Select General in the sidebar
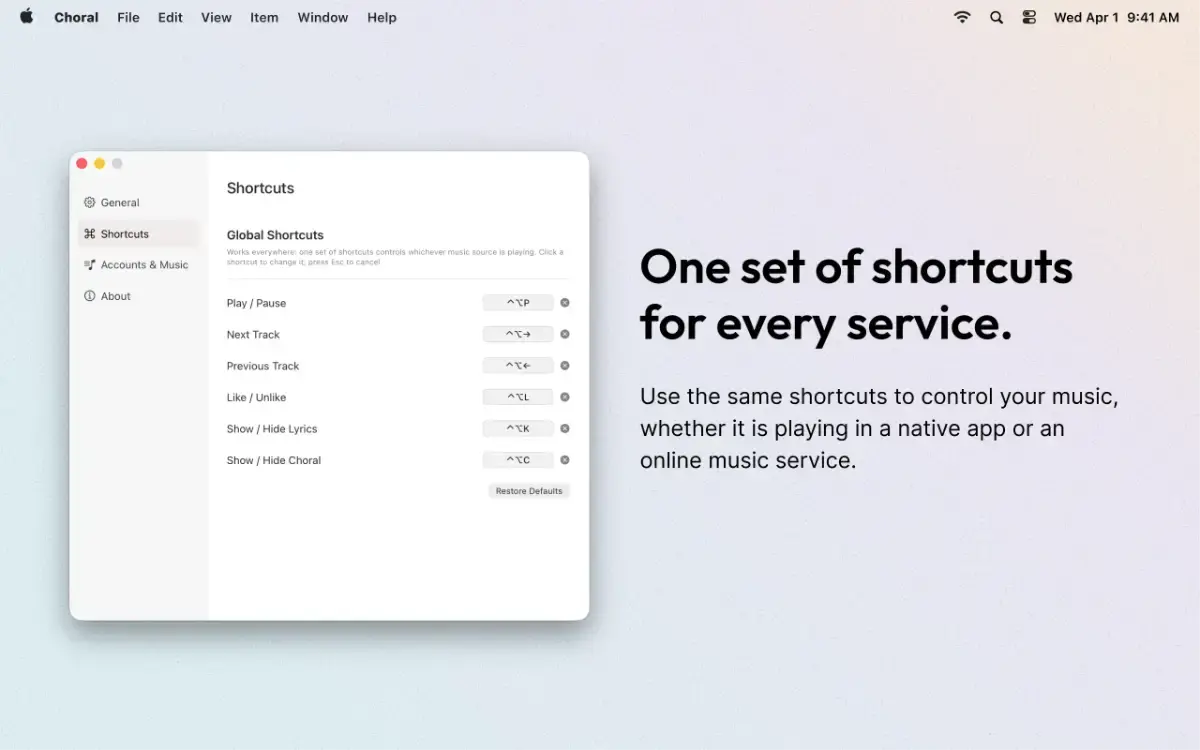 point(139,202)
